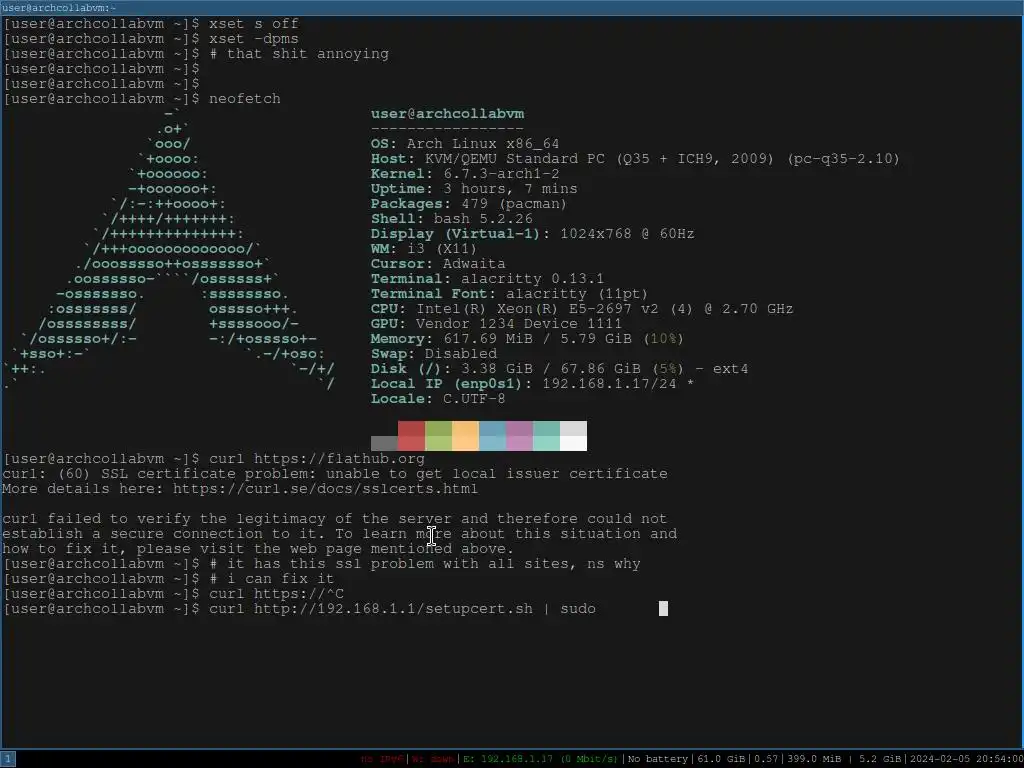This screenshot has height=768, width=1024.
Task: Click the 'neofetch' command
Action: (x=244, y=99)
